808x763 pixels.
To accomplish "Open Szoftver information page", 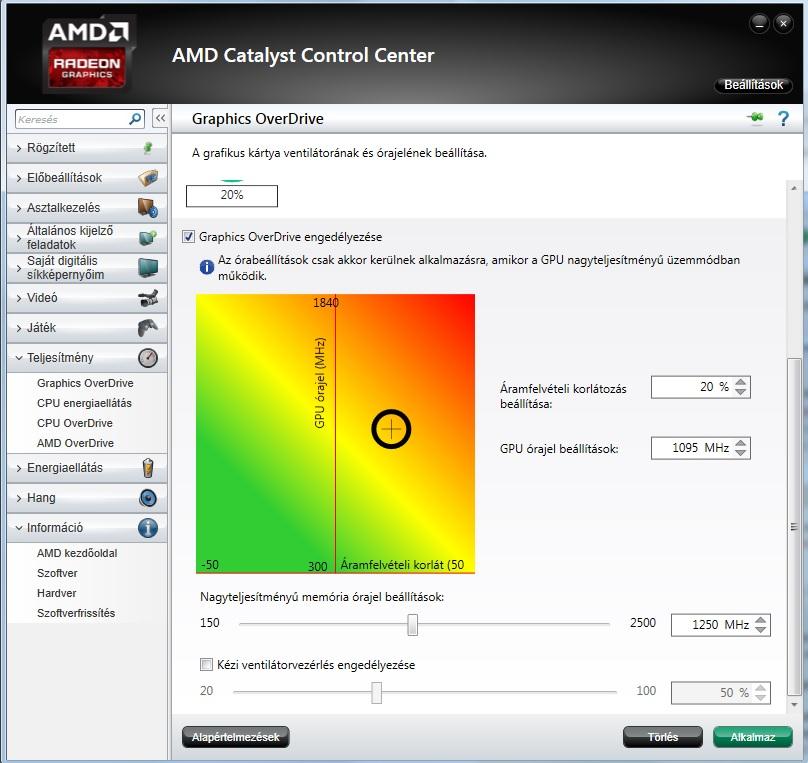I will click(x=57, y=573).
